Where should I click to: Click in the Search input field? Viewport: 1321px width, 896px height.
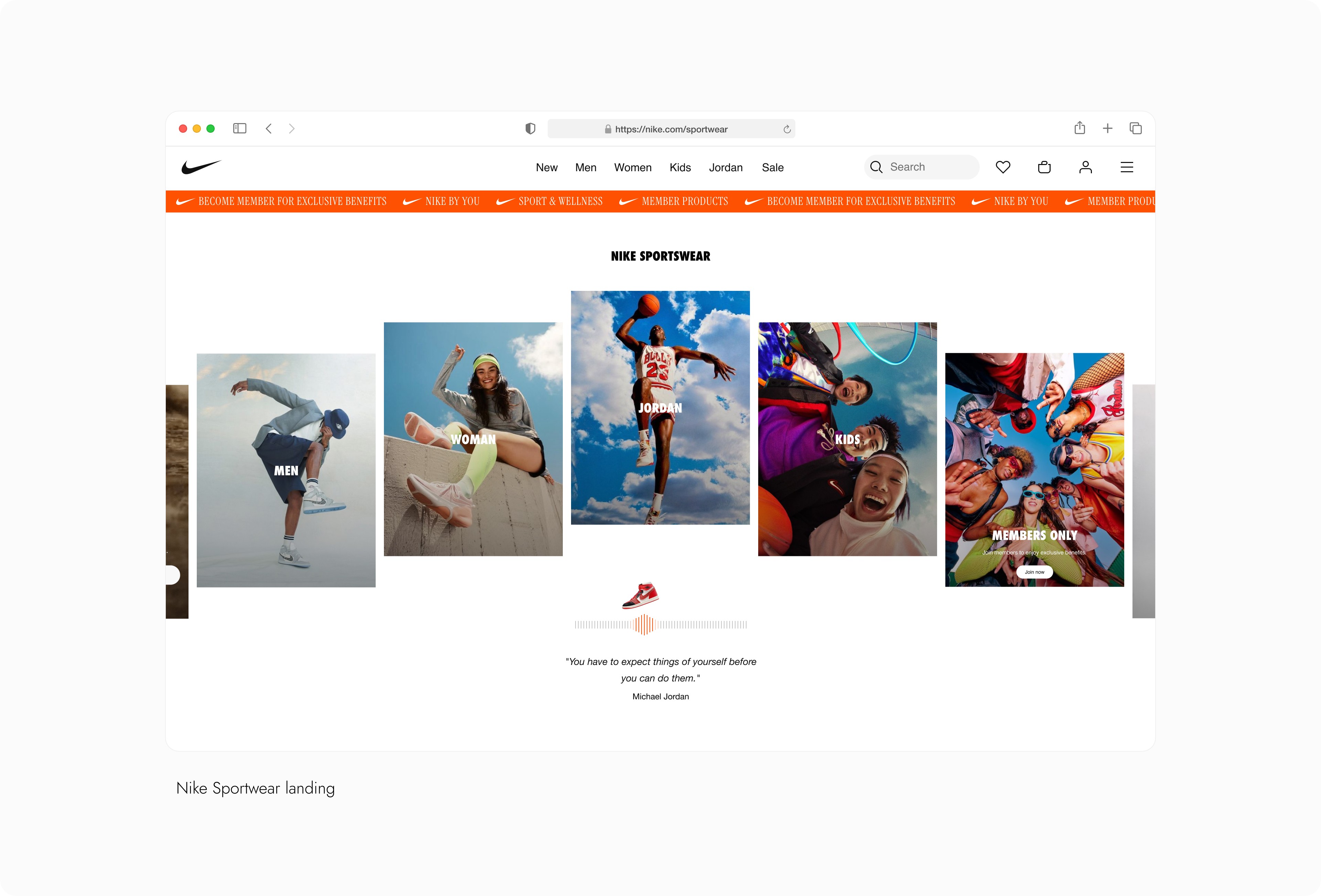click(921, 167)
